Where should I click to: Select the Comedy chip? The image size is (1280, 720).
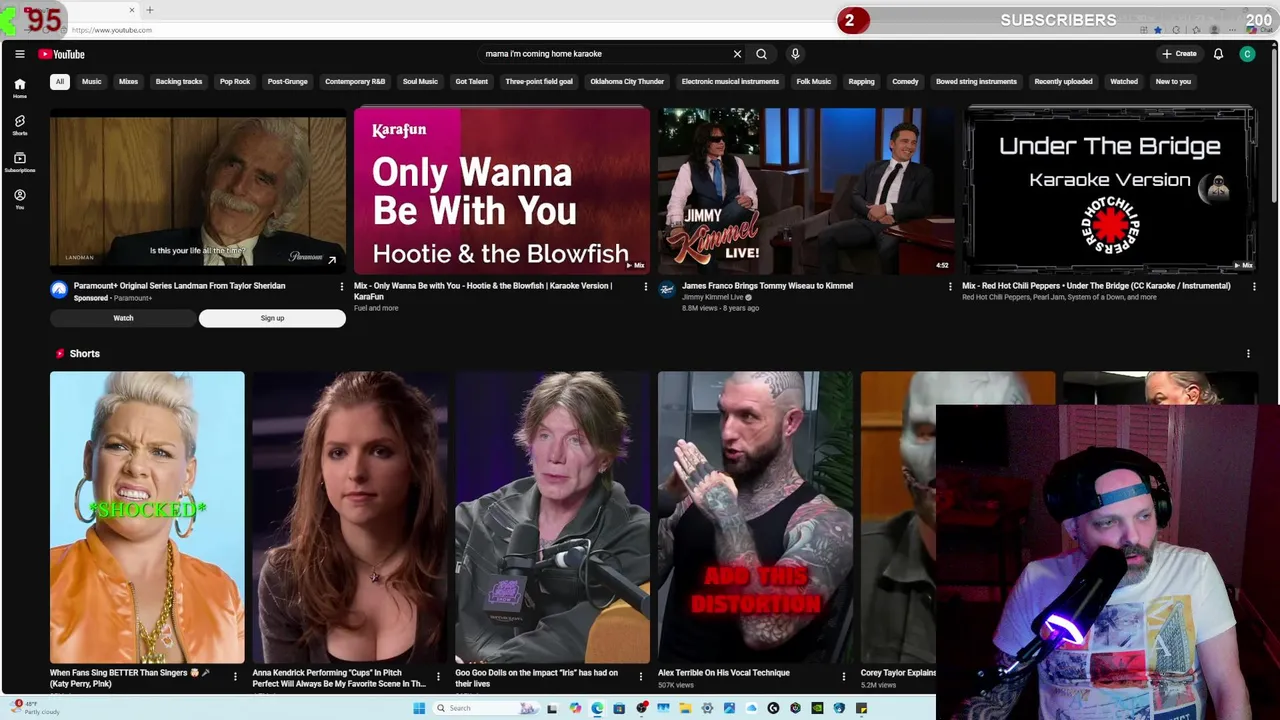click(x=905, y=82)
